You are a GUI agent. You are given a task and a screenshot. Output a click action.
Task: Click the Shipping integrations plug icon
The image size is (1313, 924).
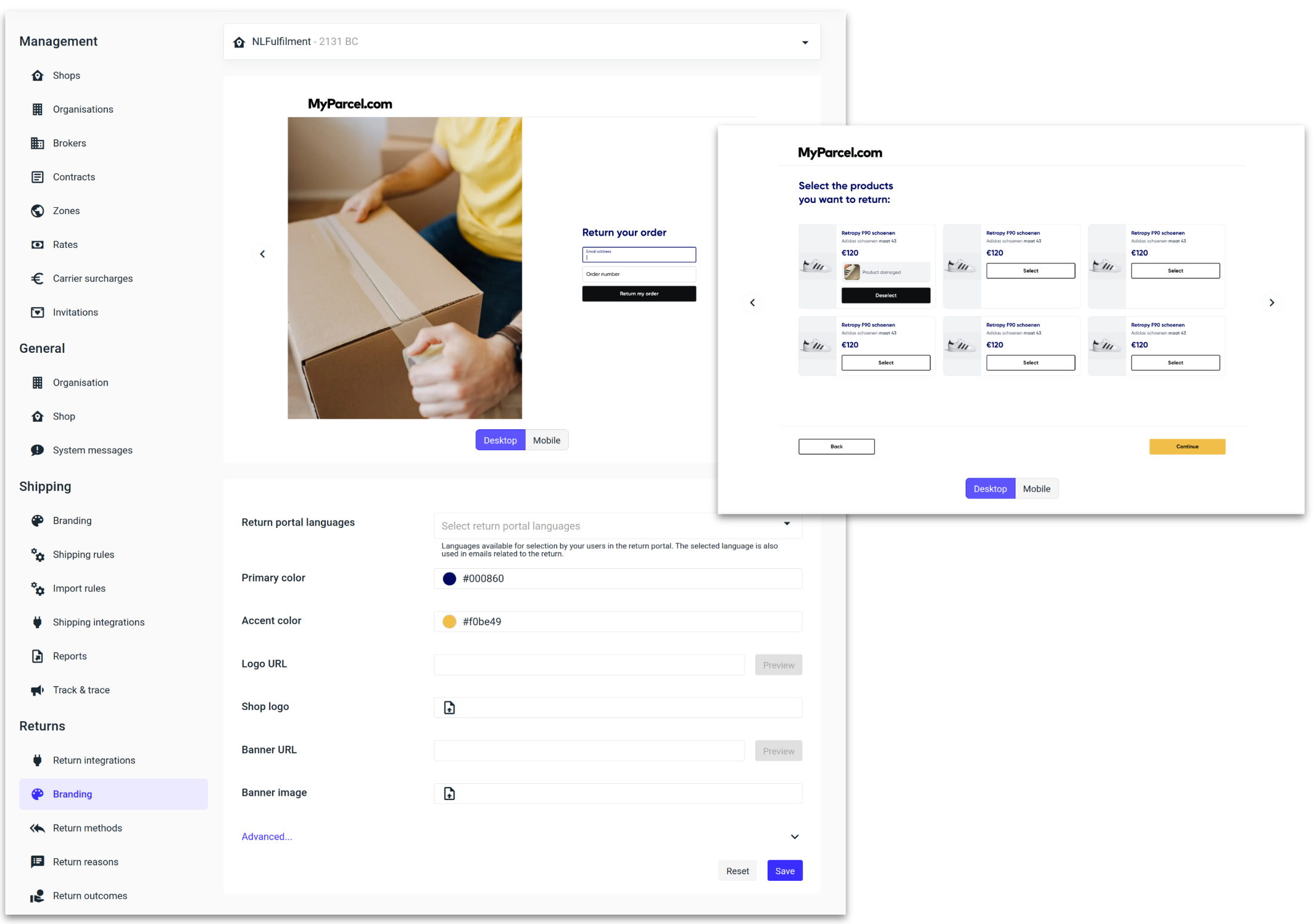pyautogui.click(x=38, y=622)
